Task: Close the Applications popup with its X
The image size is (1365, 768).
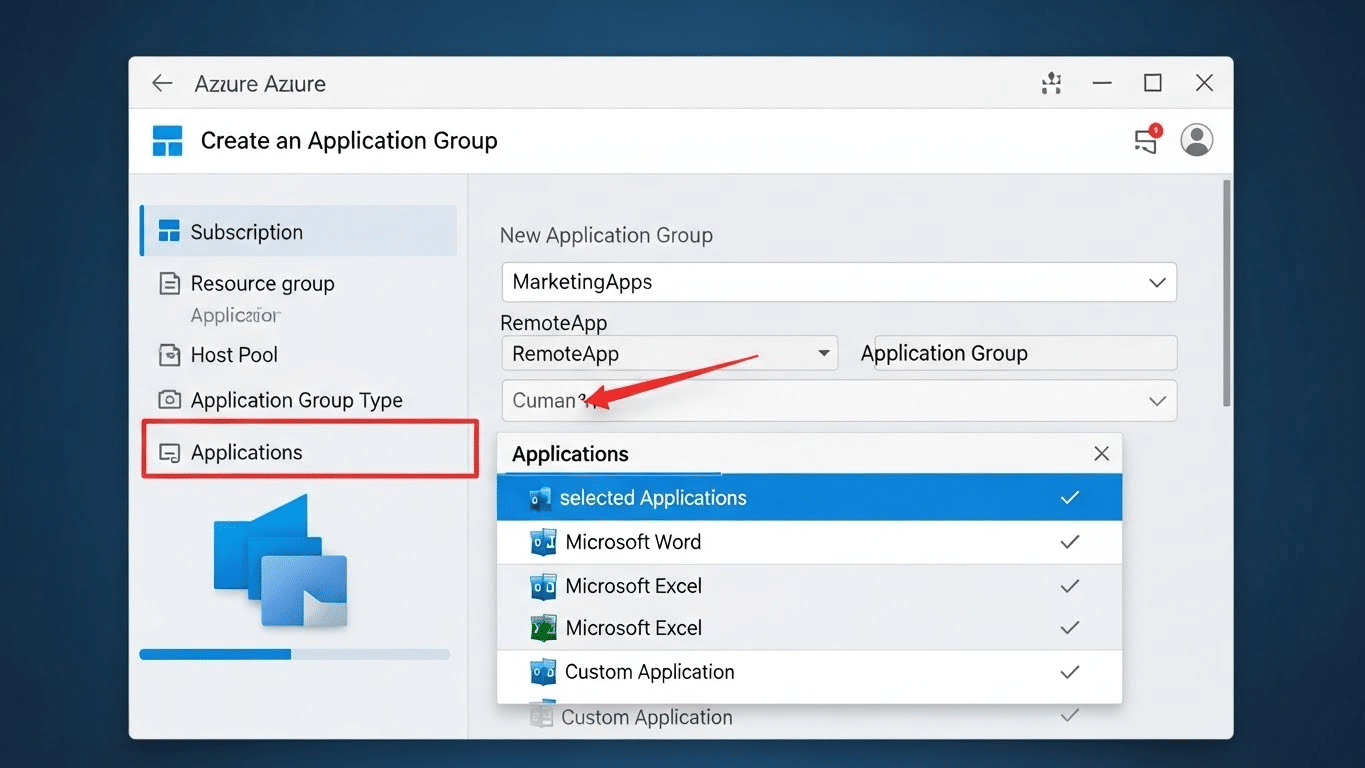Action: (1101, 453)
